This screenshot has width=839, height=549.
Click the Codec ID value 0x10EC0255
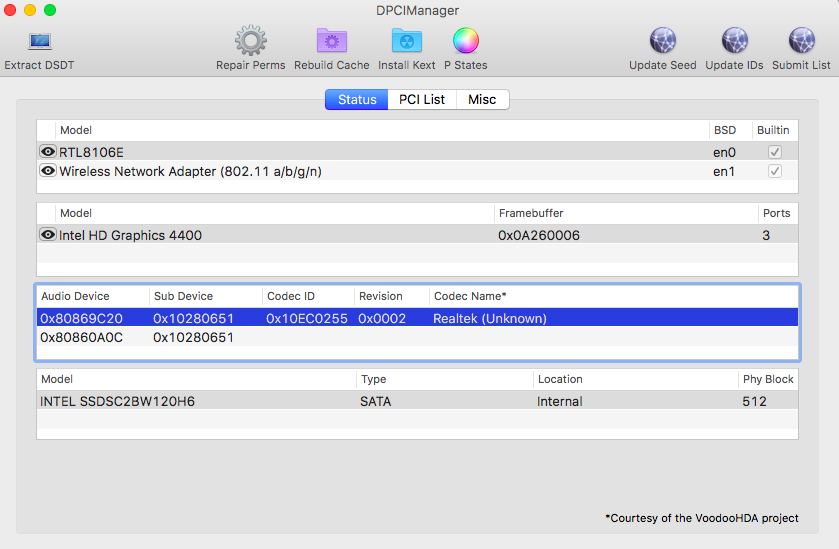[x=307, y=318]
